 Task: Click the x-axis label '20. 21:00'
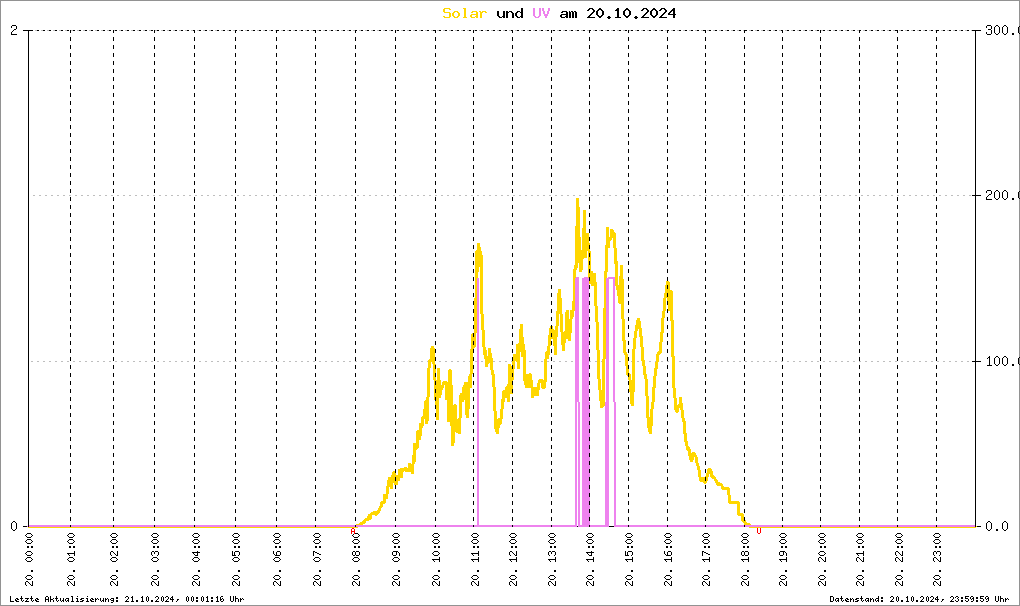pyautogui.click(x=860, y=560)
